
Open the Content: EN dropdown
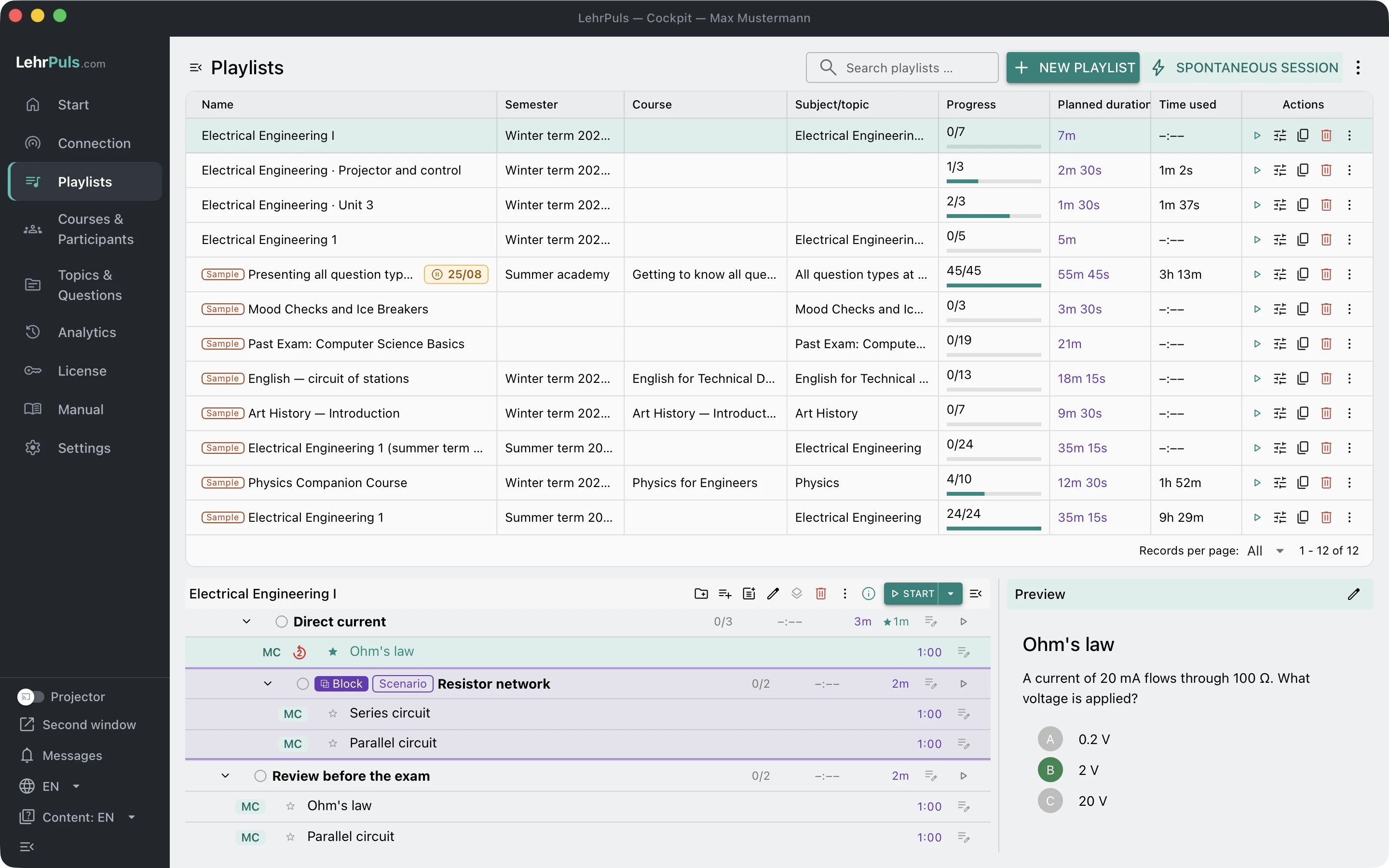point(78,817)
